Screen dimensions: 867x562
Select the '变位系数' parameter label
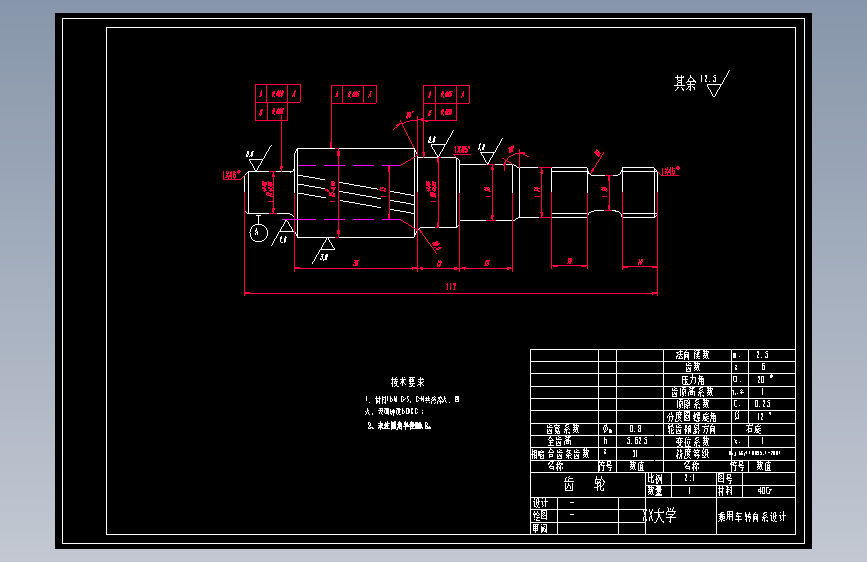click(x=692, y=441)
